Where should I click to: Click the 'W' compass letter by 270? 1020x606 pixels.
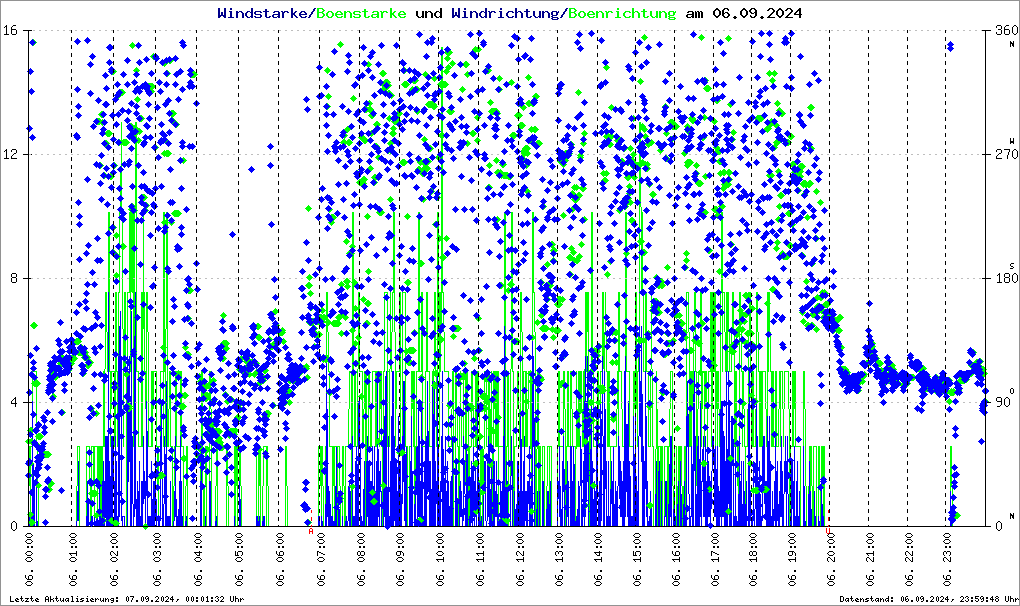[1012, 140]
